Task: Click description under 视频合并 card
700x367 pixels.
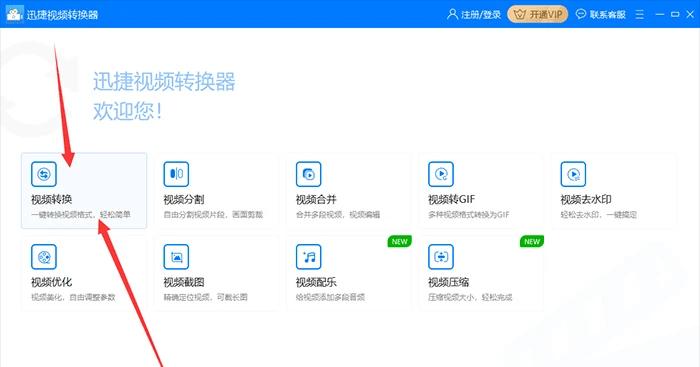Action: coord(338,215)
